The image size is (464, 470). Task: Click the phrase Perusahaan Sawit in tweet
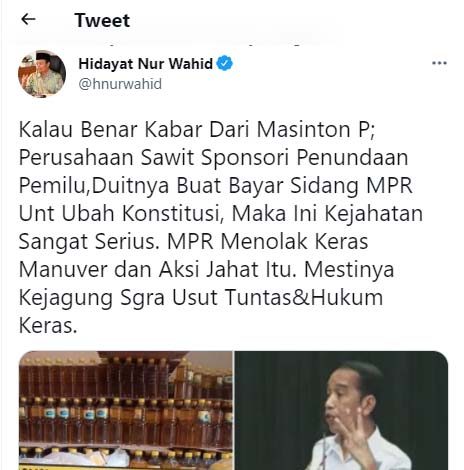[x=106, y=158]
